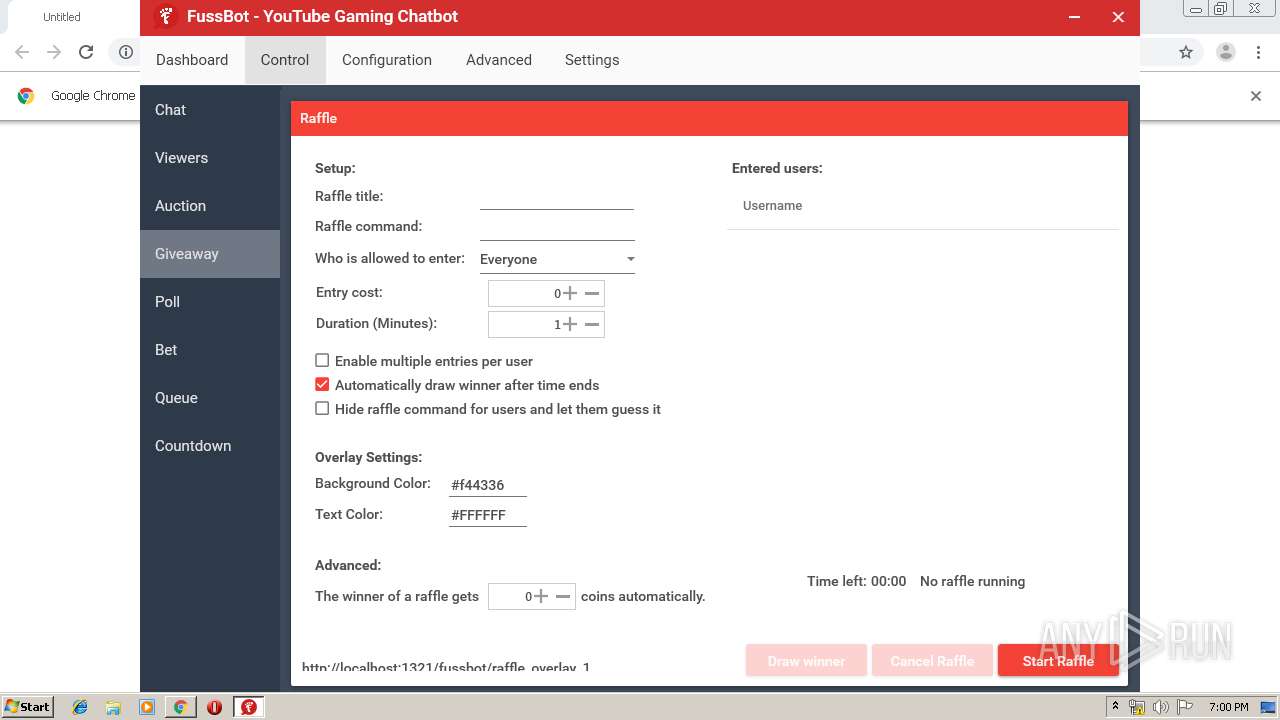The width and height of the screenshot is (1280, 720).
Task: Decrease Entry cost with minus icon
Action: (x=592, y=293)
